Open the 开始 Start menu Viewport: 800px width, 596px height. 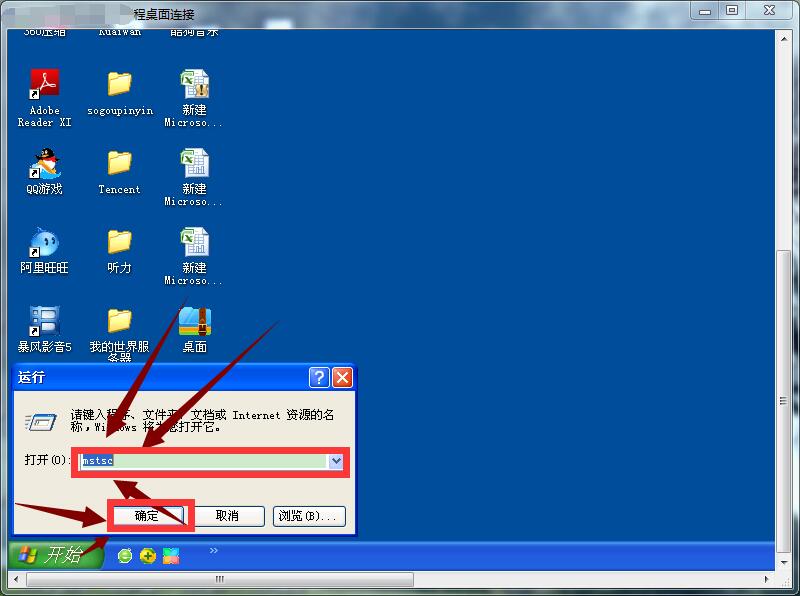(56, 555)
